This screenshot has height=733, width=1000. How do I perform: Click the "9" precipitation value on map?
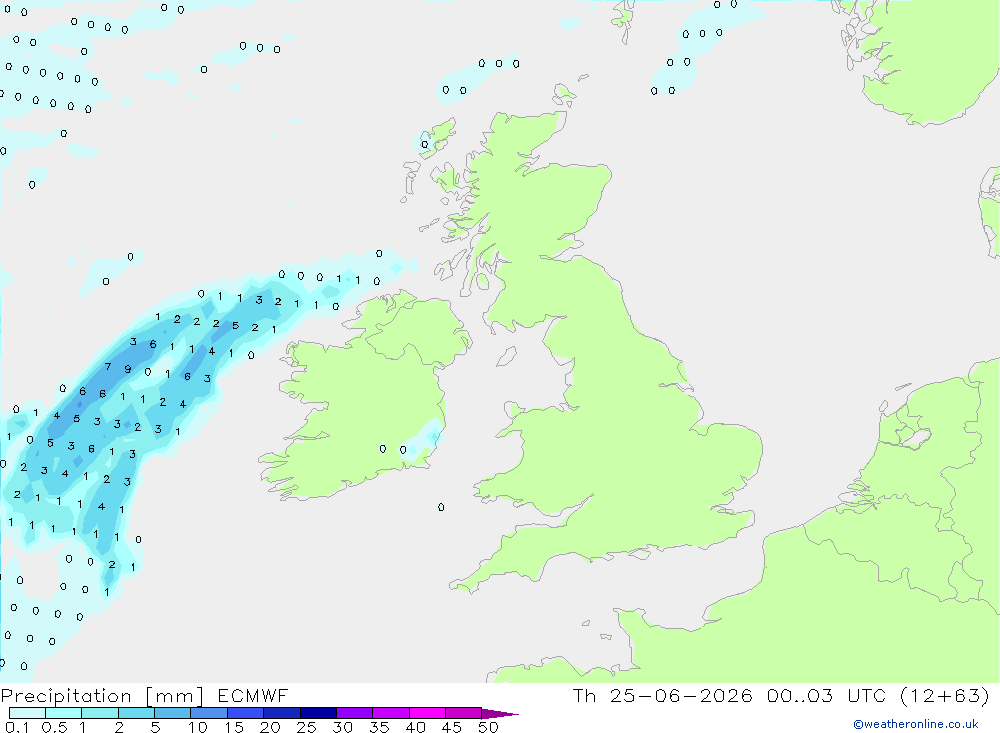128,369
